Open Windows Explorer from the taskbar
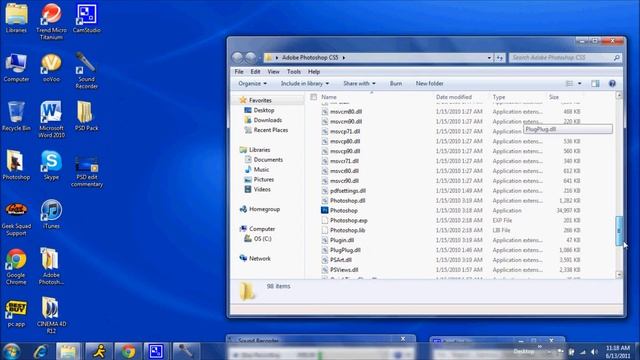This screenshot has width=640, height=360. click(68, 351)
